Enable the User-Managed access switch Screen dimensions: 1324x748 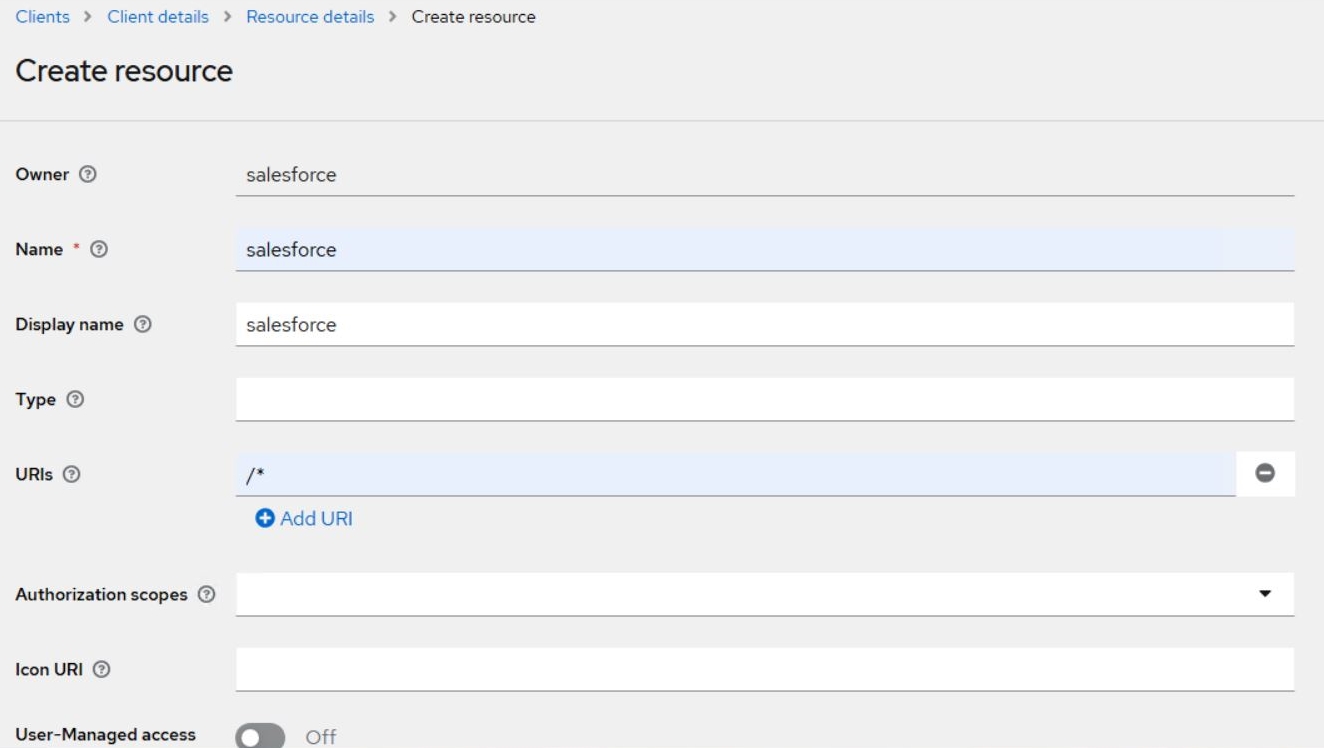260,737
